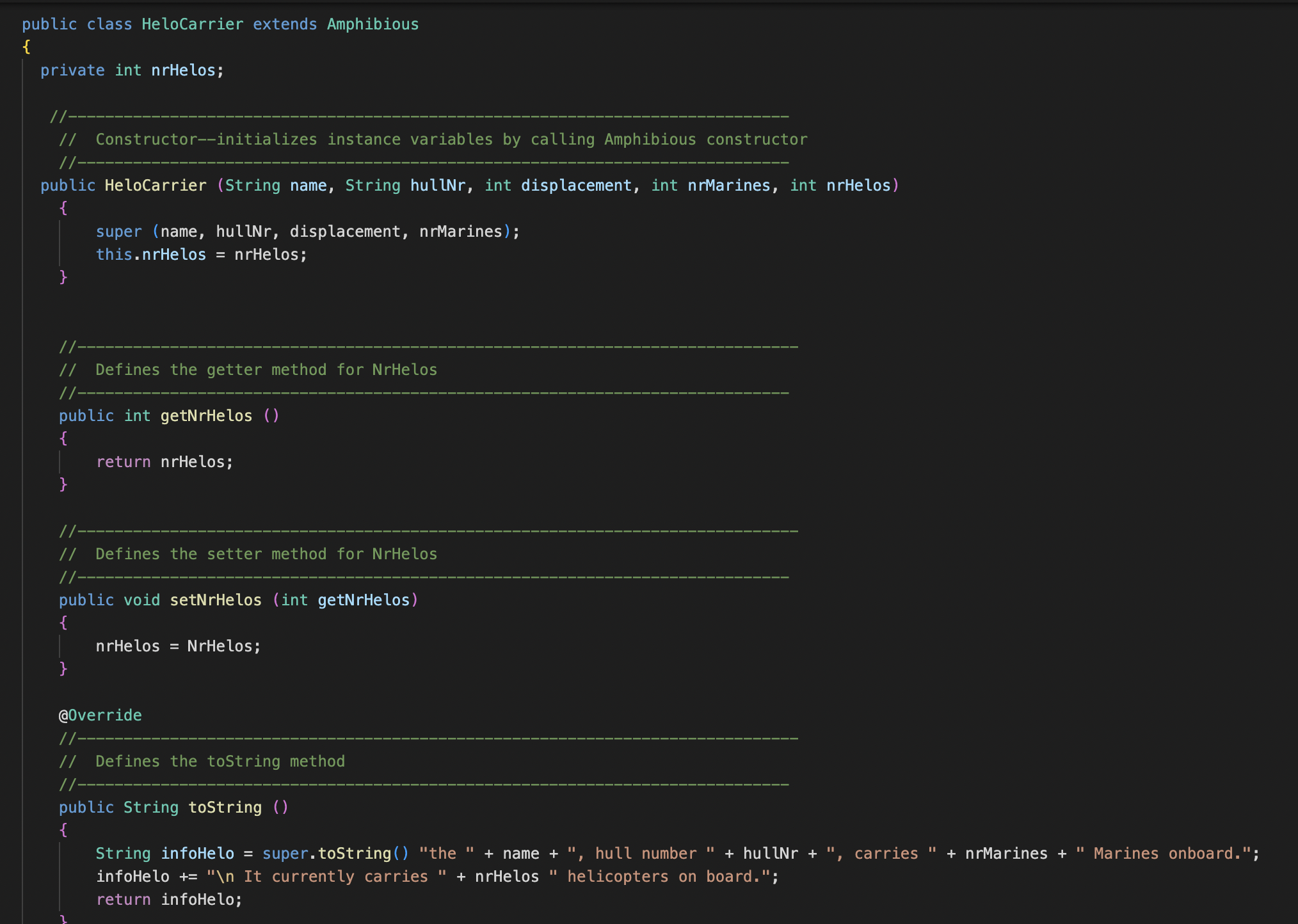Click the private int nrHelos field declaration
This screenshot has height=924, width=1298.
coord(132,70)
